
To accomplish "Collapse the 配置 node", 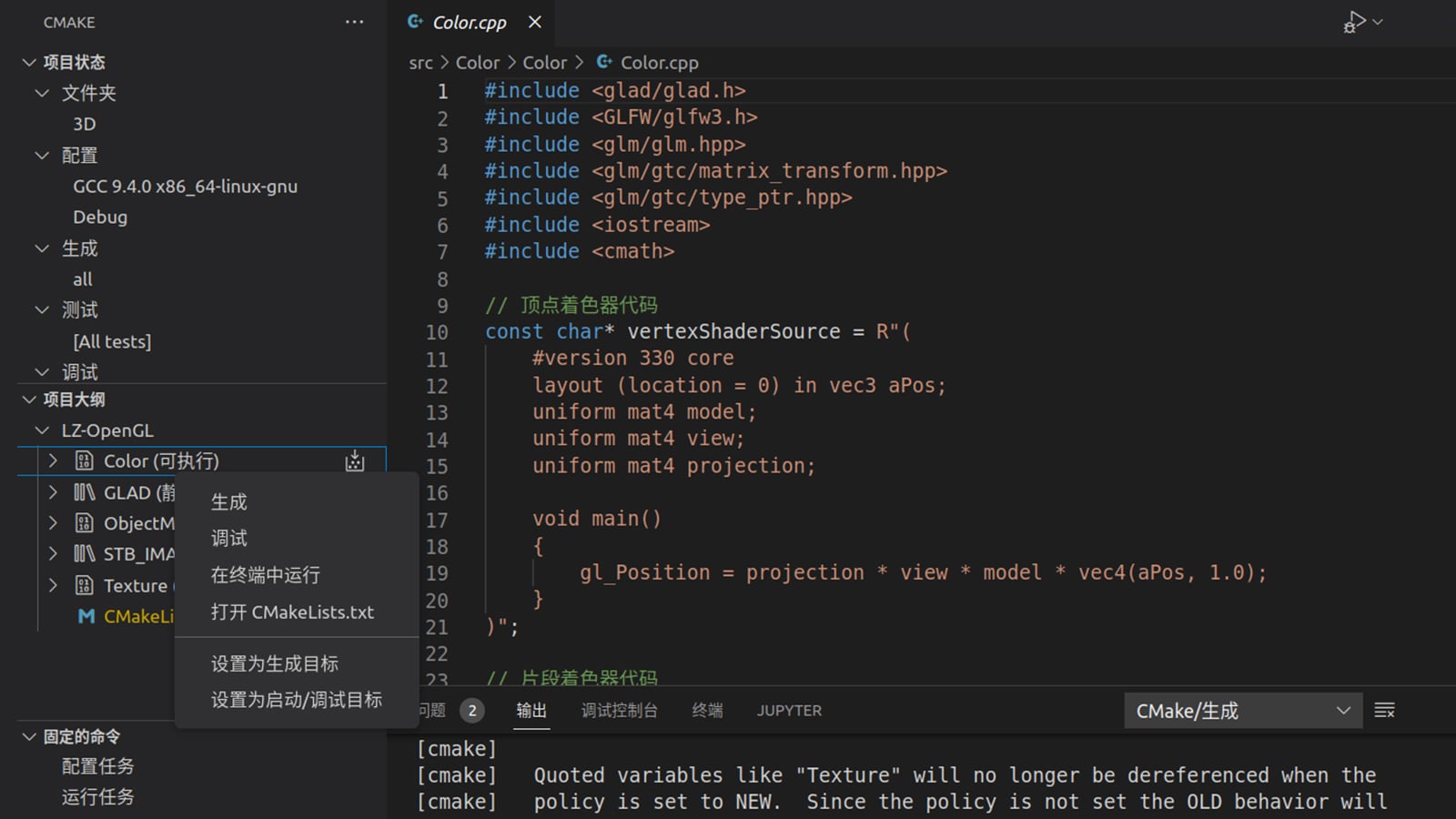I will 42,156.
